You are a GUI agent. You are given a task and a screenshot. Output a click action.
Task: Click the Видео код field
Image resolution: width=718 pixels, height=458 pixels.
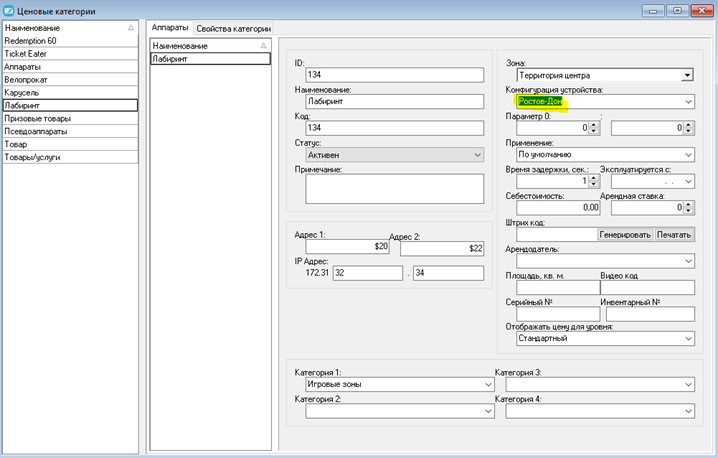647,288
